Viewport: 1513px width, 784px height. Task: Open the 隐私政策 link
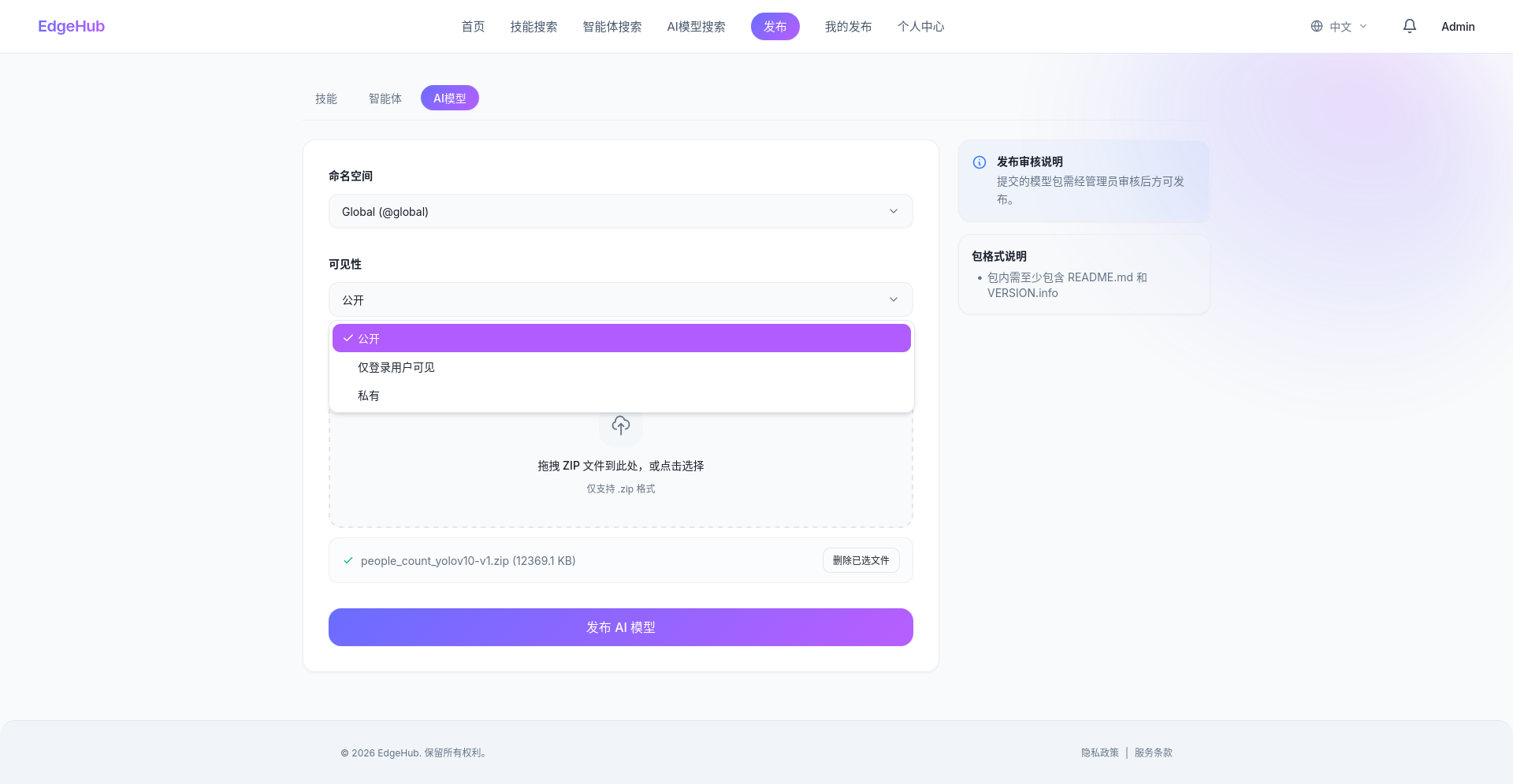pyautogui.click(x=1100, y=752)
